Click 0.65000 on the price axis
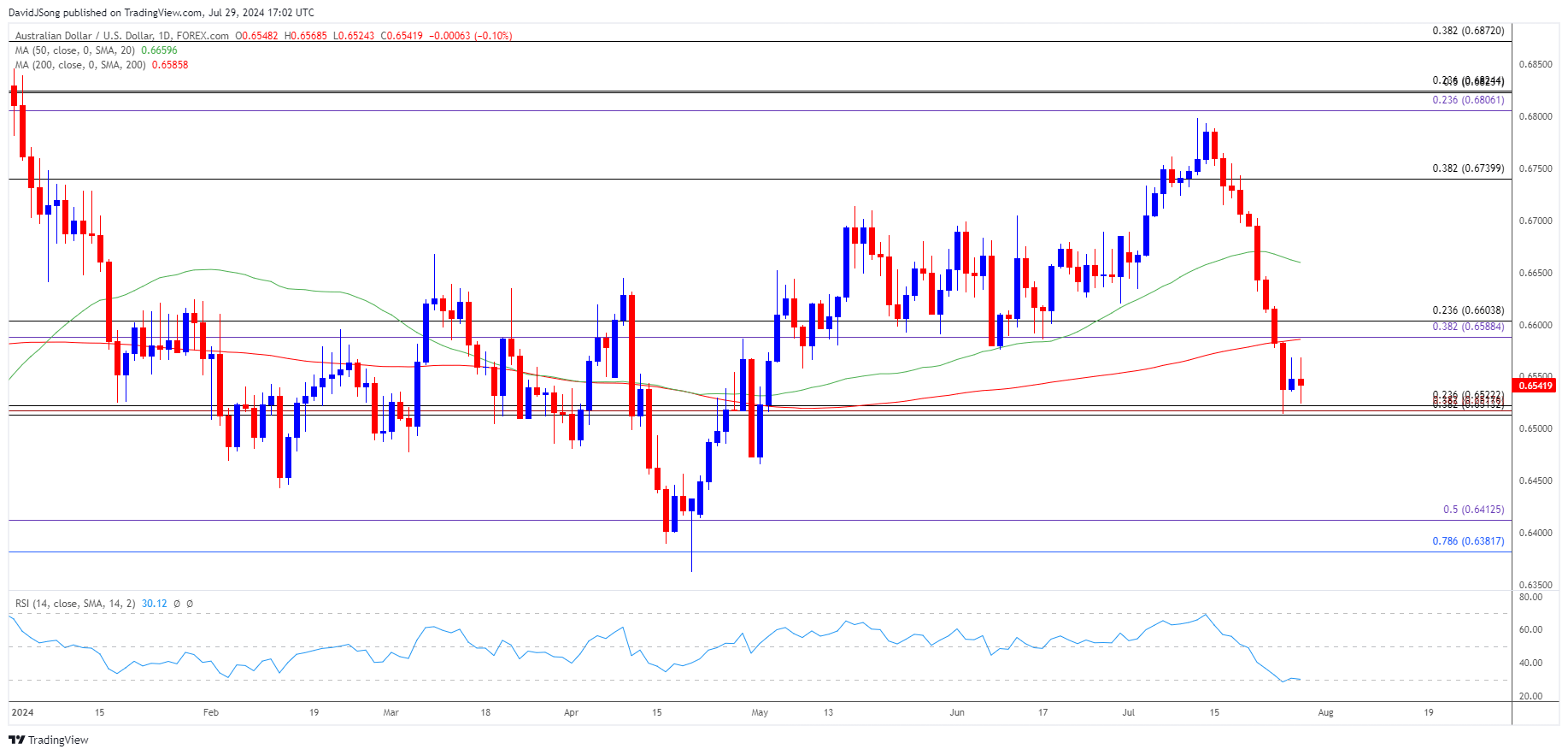The height and width of the screenshot is (755, 1568). (x=1536, y=429)
